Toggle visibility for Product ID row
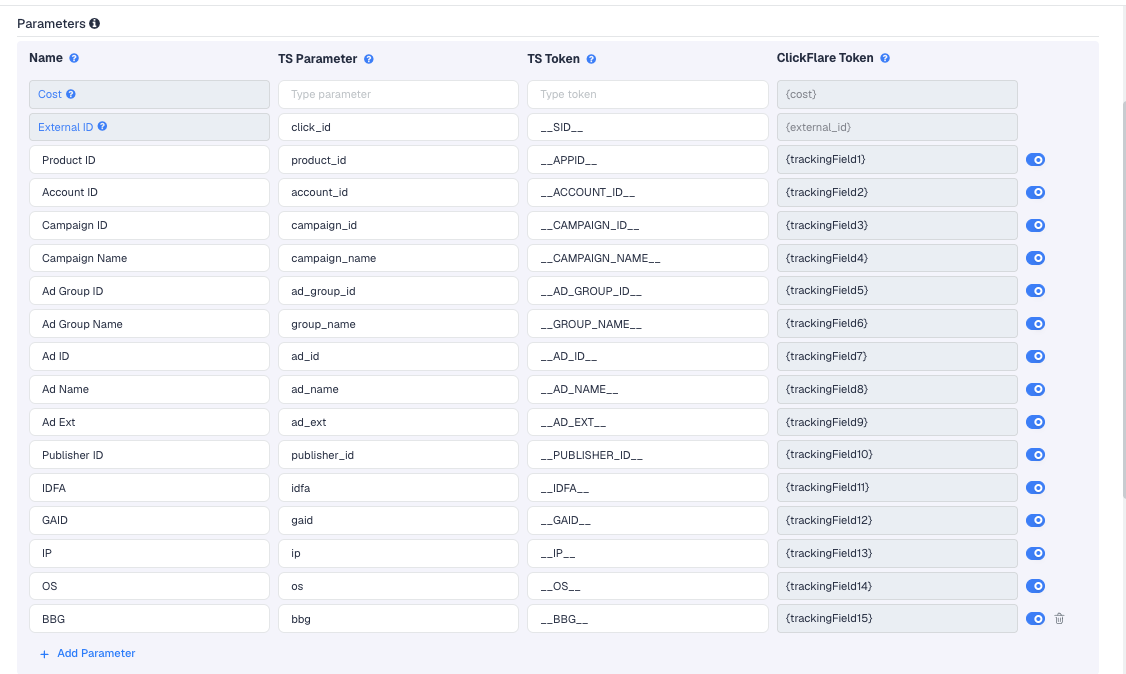 pos(1035,159)
